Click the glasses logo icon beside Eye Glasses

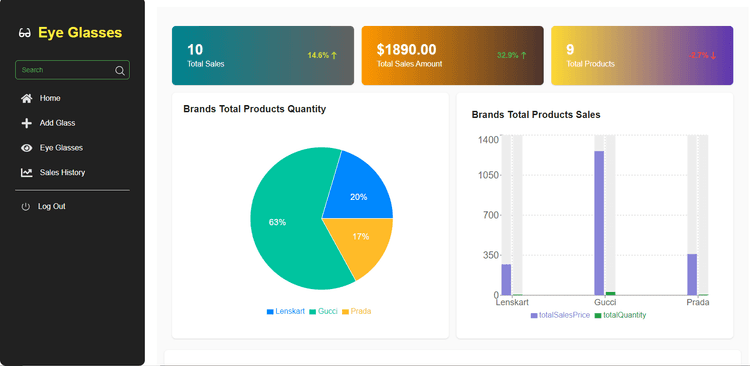[24, 33]
